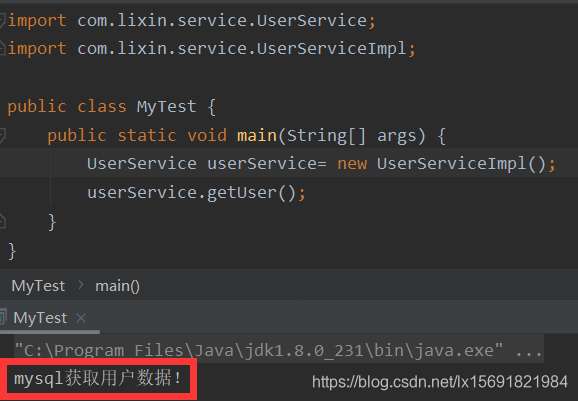Collapse the import block fold marker at the first import

pos(2,20)
